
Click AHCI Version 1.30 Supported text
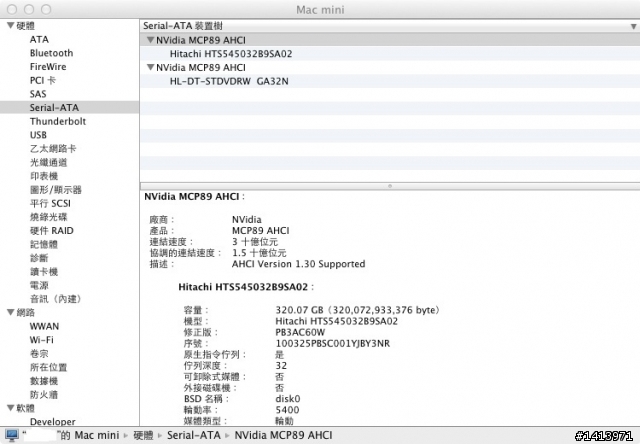point(298,264)
